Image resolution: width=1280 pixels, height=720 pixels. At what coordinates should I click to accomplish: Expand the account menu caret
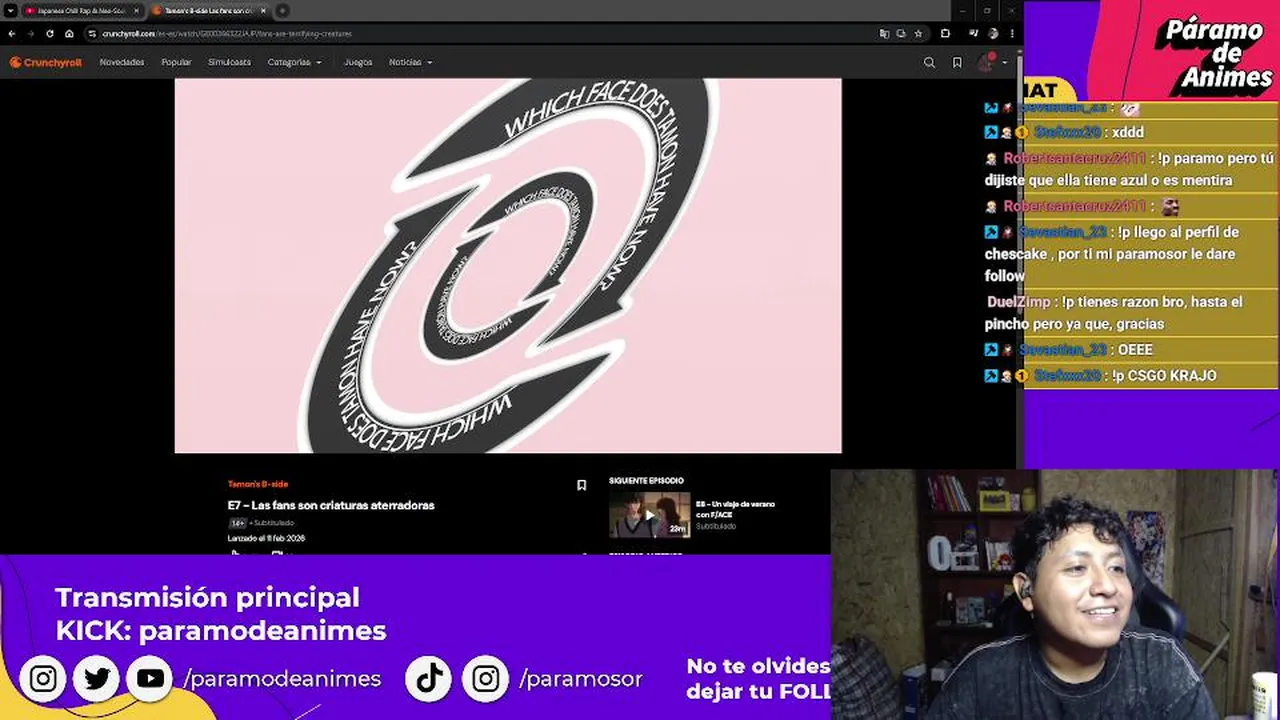(1004, 62)
